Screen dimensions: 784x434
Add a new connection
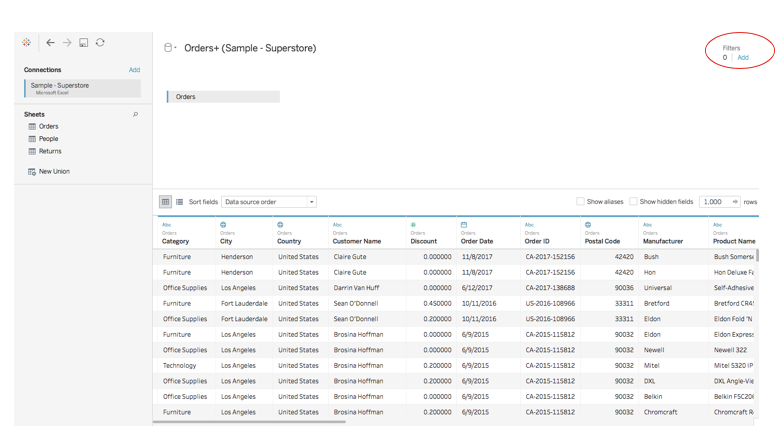point(134,70)
